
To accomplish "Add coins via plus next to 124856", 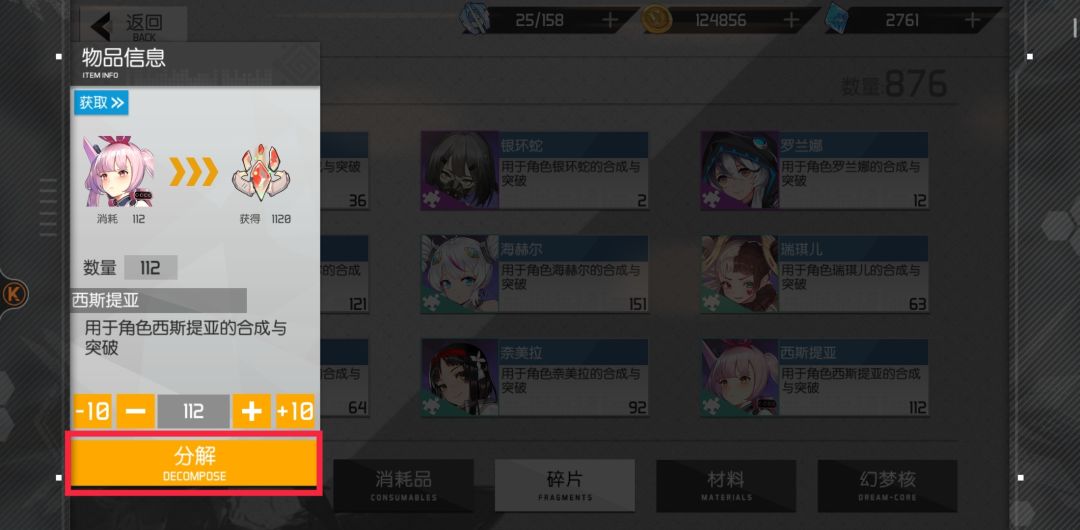I will click(x=791, y=20).
